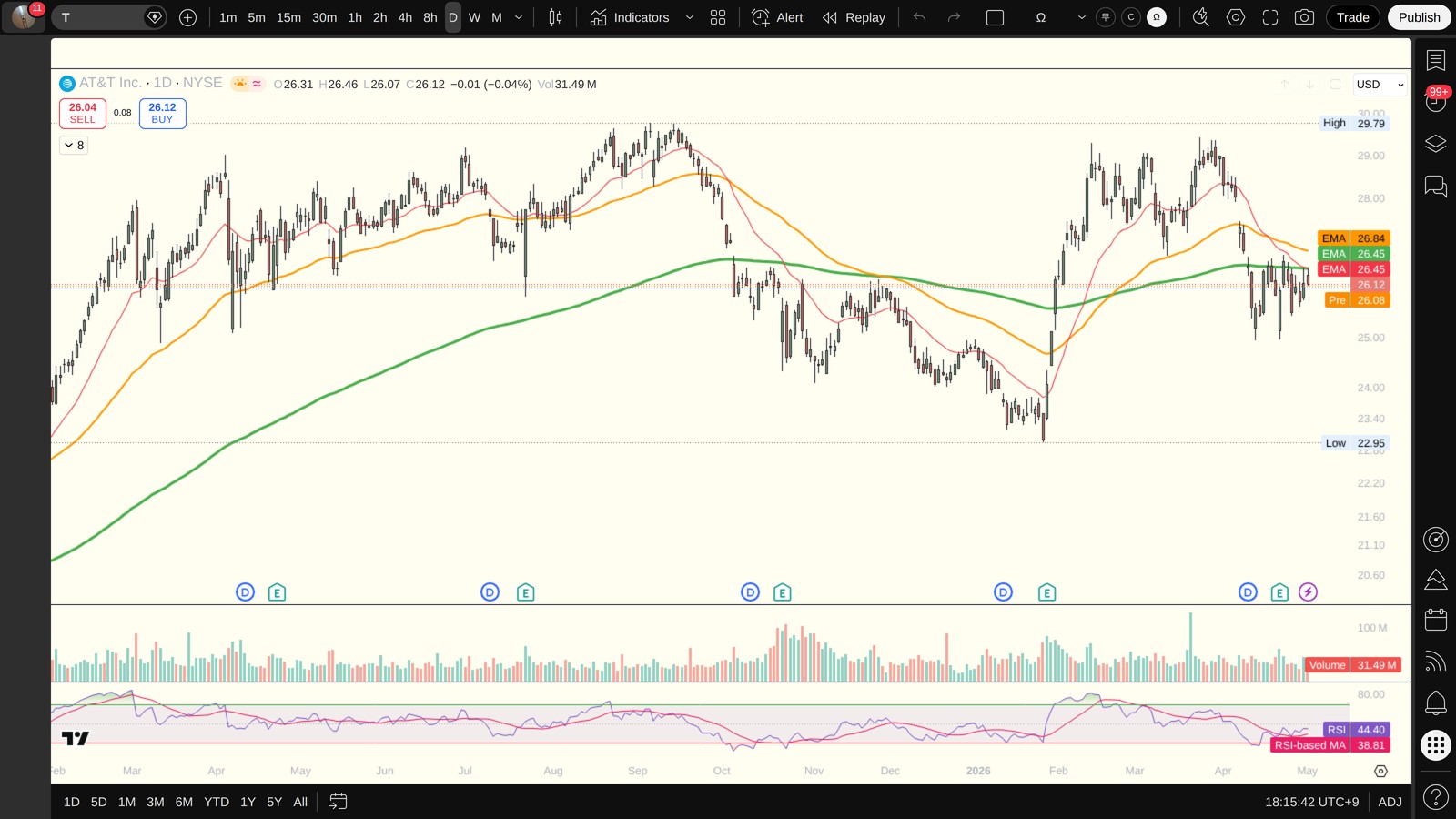Screen dimensions: 1456x819
Task: Open more time intervals dropdown arrow
Action: pyautogui.click(x=519, y=17)
